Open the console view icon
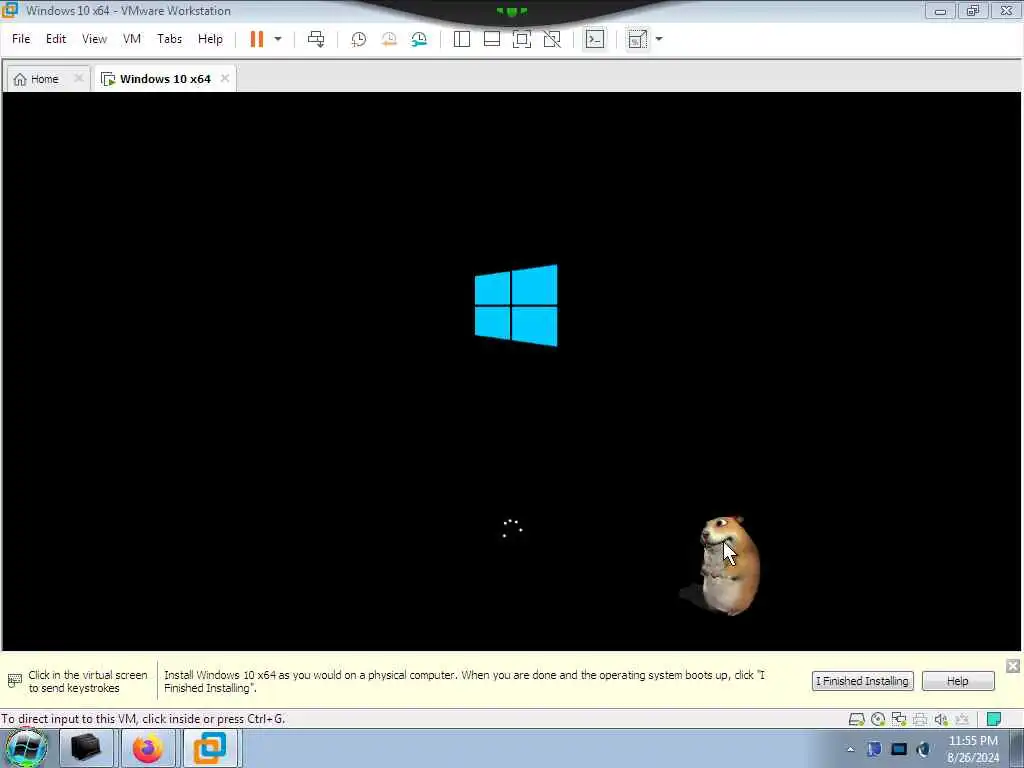 (x=594, y=39)
